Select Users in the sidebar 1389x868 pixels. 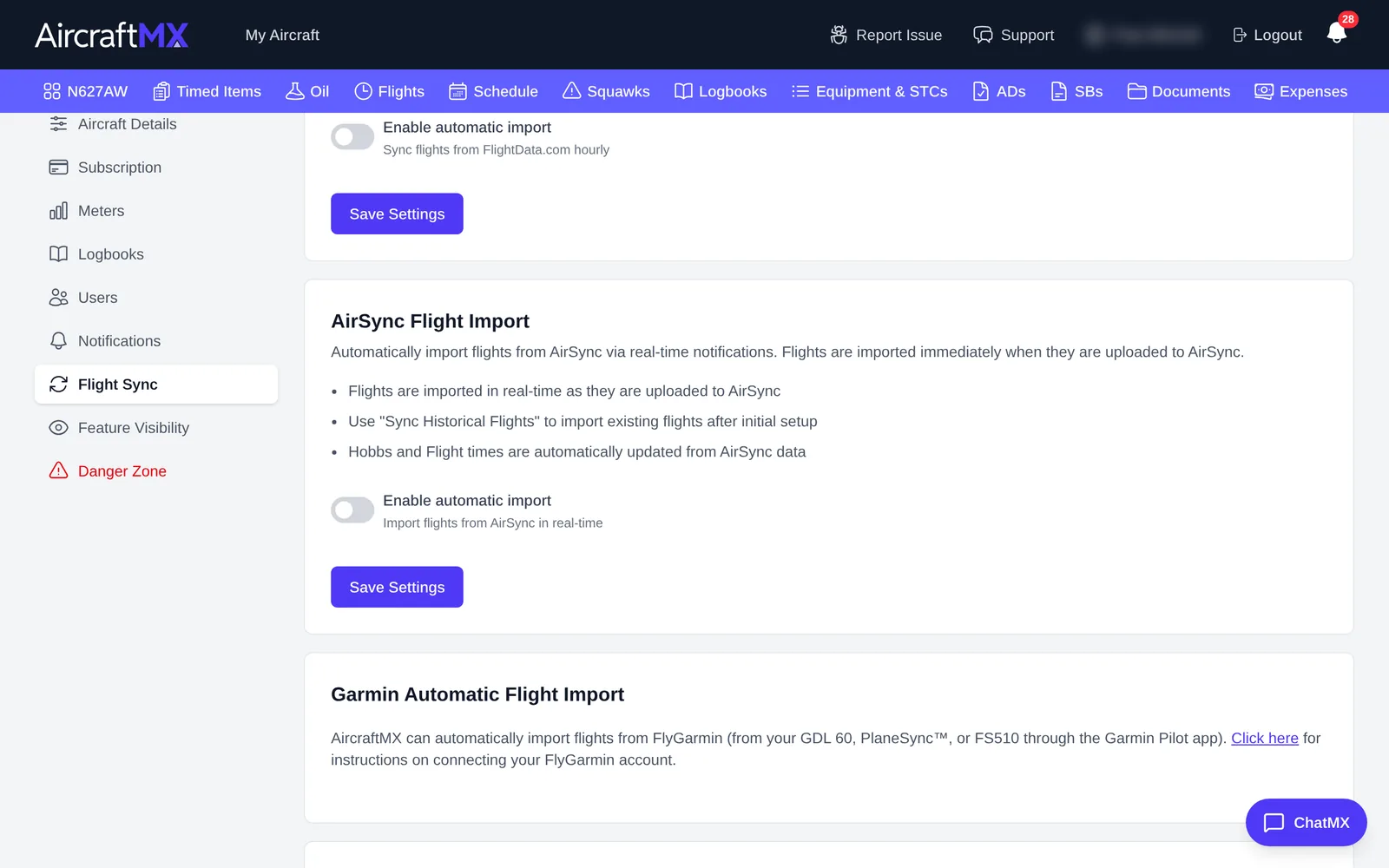point(156,298)
